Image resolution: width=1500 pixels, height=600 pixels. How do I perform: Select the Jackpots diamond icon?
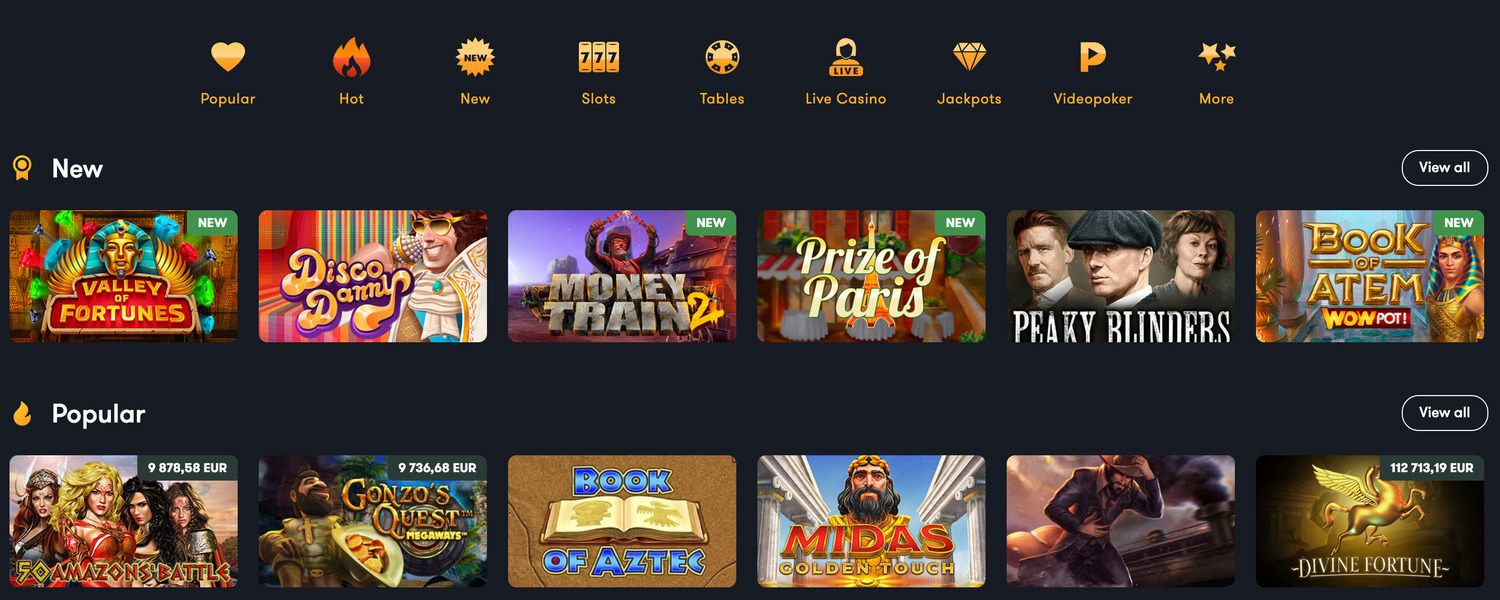(x=969, y=57)
